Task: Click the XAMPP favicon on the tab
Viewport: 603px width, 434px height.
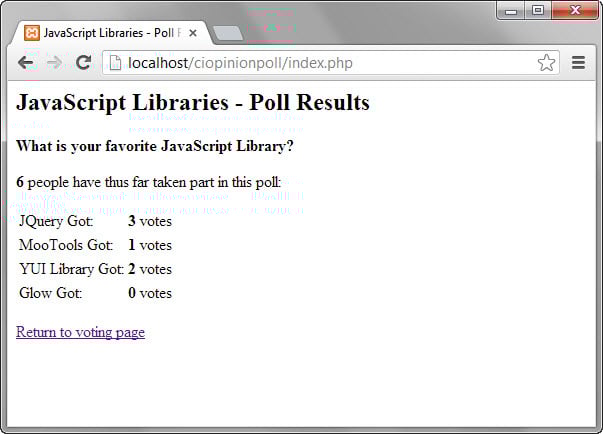Action: tap(32, 33)
